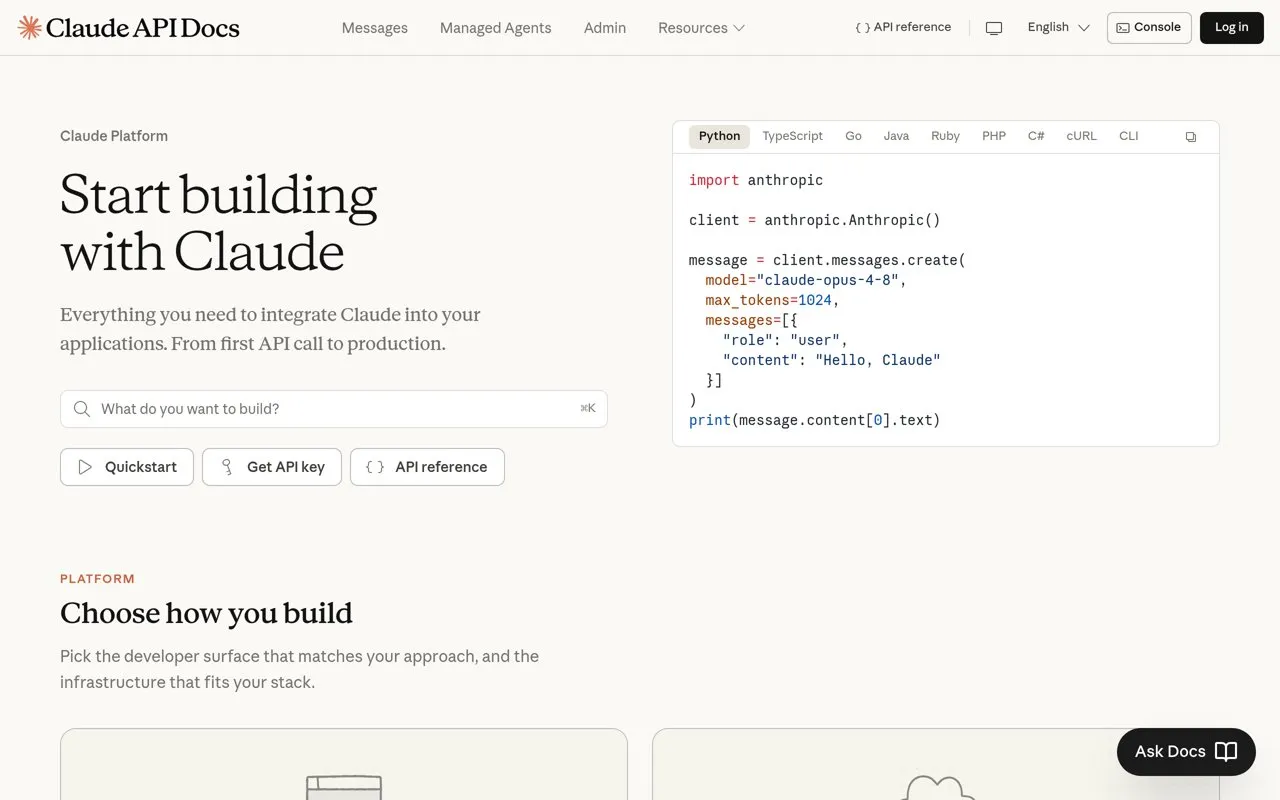Show the cURL example tab

[x=1081, y=136]
